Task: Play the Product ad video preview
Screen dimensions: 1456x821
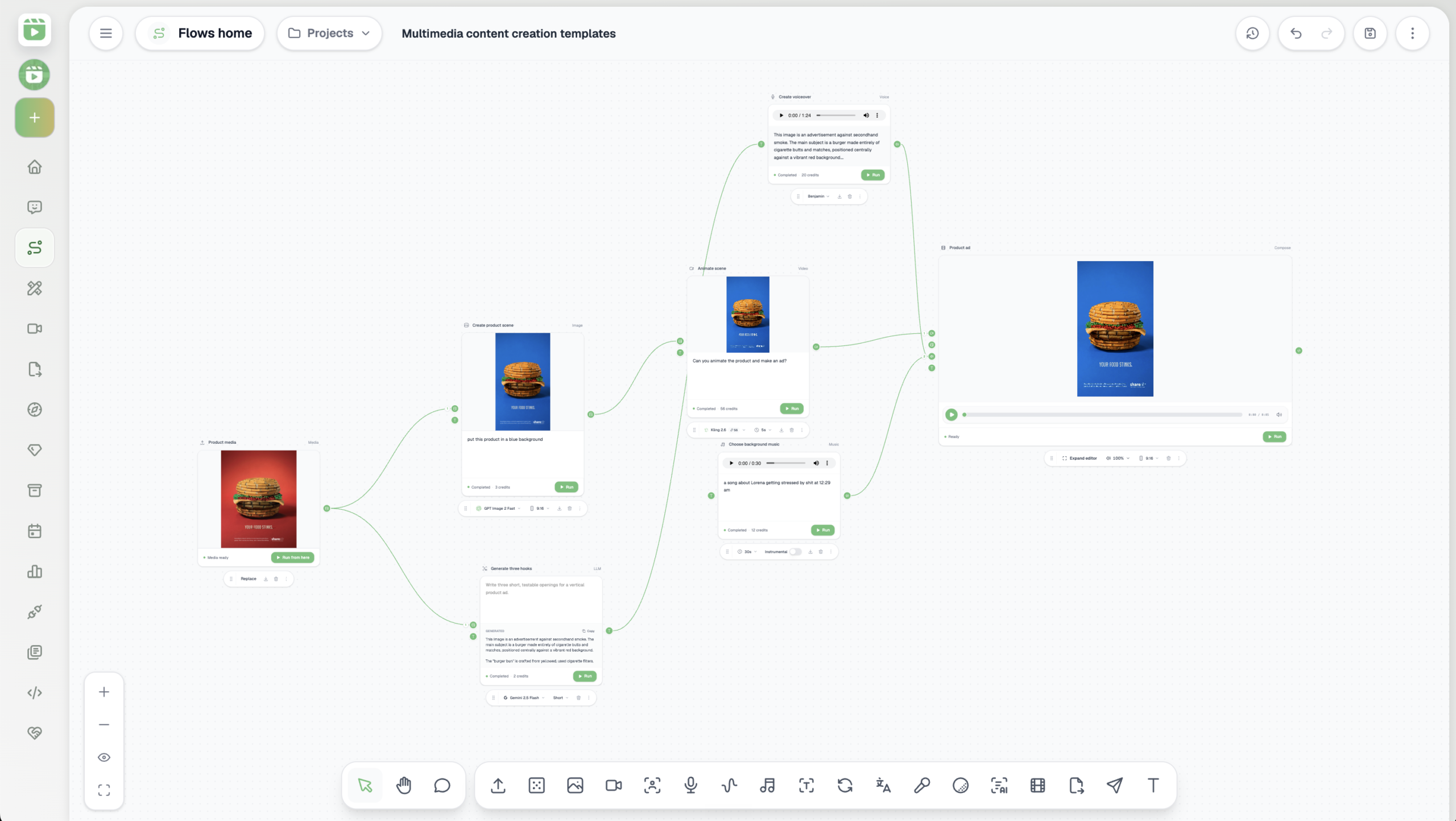Action: pyautogui.click(x=952, y=415)
